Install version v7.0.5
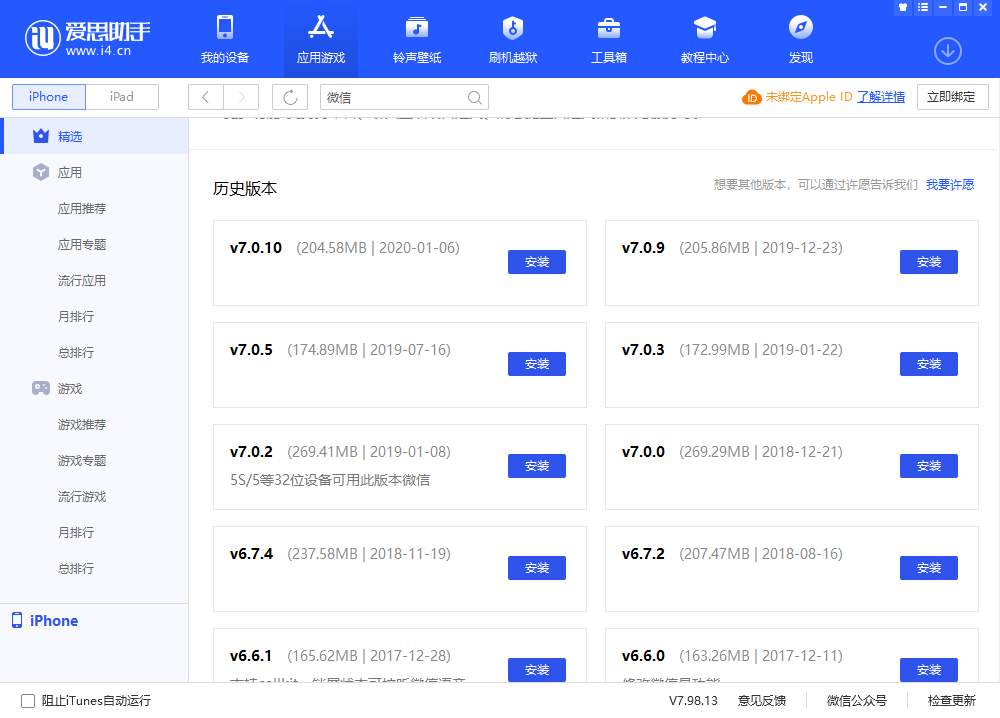 pos(536,364)
